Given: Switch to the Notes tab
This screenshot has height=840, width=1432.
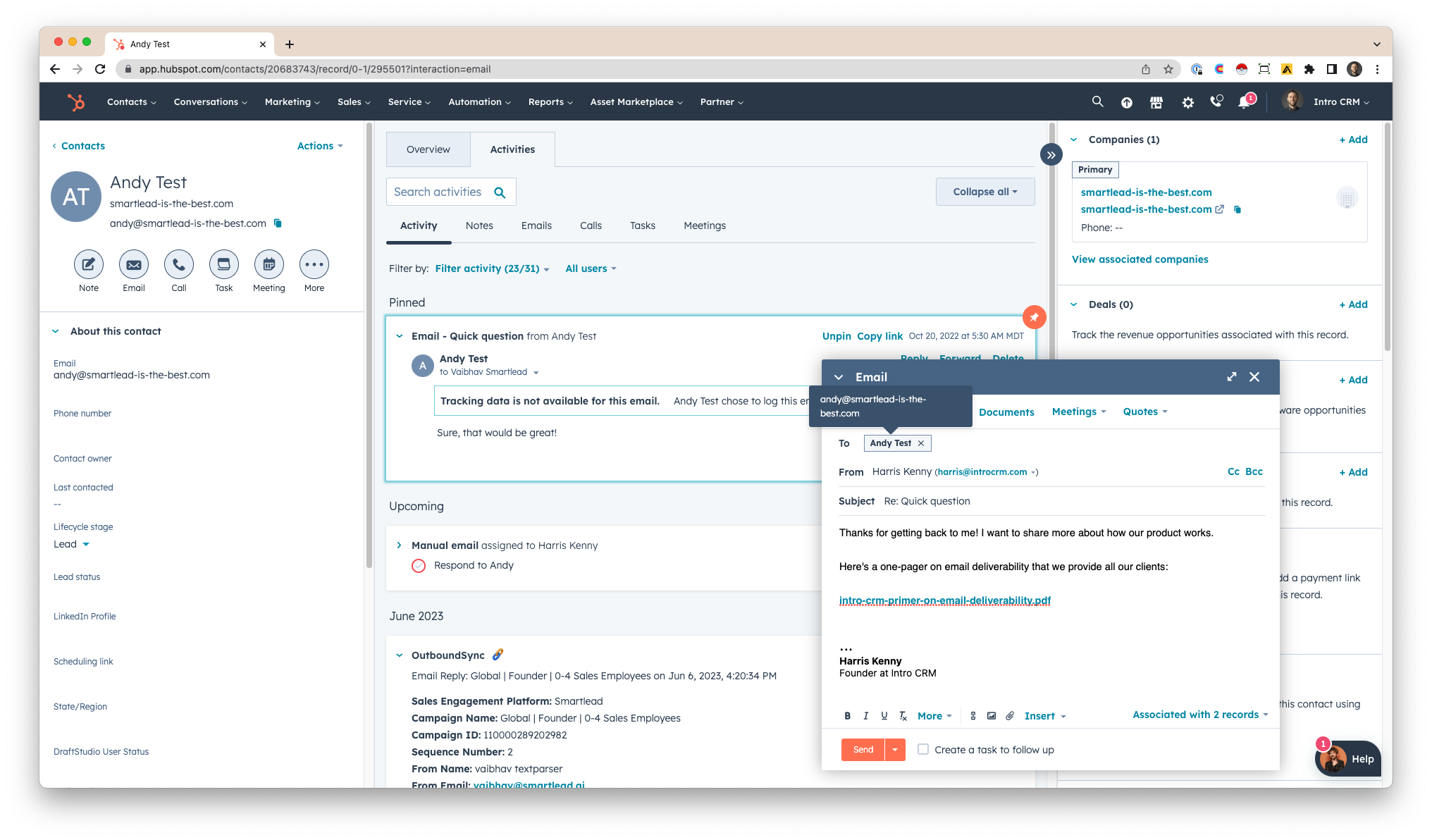Looking at the screenshot, I should (479, 225).
